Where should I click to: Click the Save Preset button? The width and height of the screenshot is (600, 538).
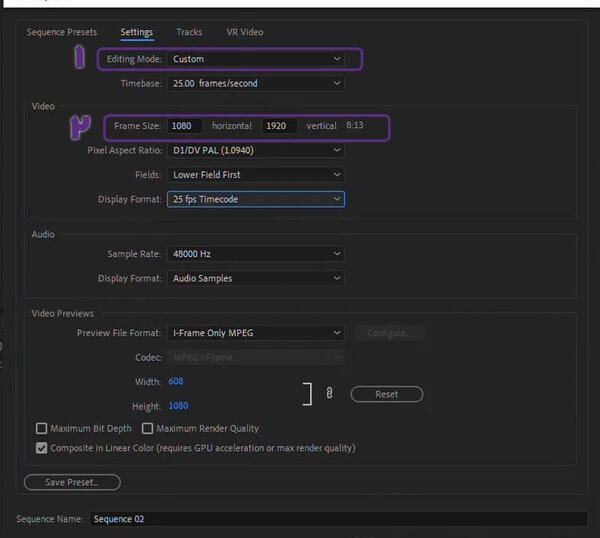click(72, 482)
